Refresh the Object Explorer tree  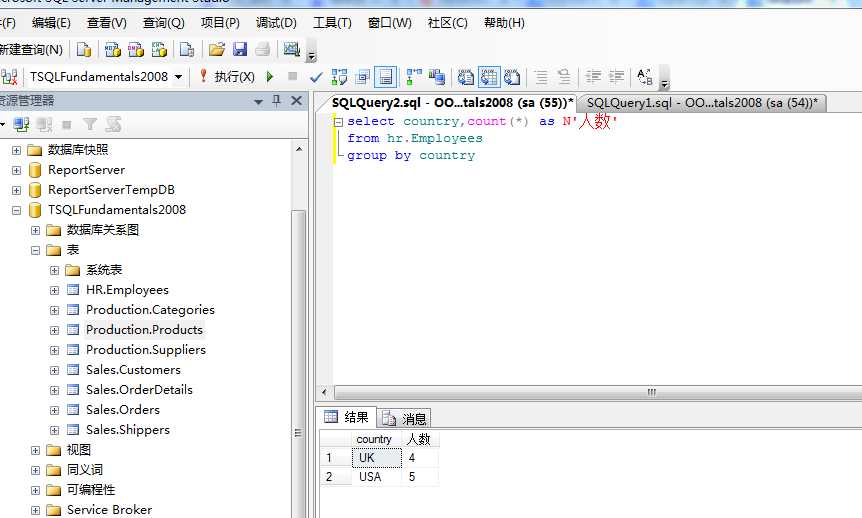pos(113,125)
